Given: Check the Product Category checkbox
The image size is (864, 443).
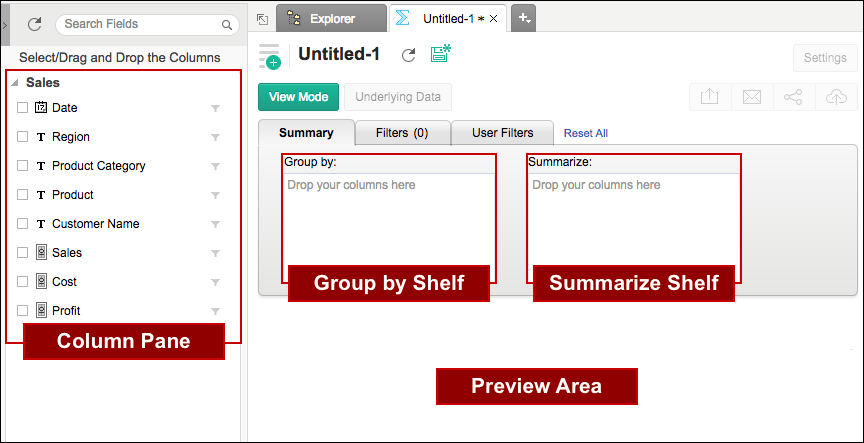Looking at the screenshot, I should tap(22, 165).
